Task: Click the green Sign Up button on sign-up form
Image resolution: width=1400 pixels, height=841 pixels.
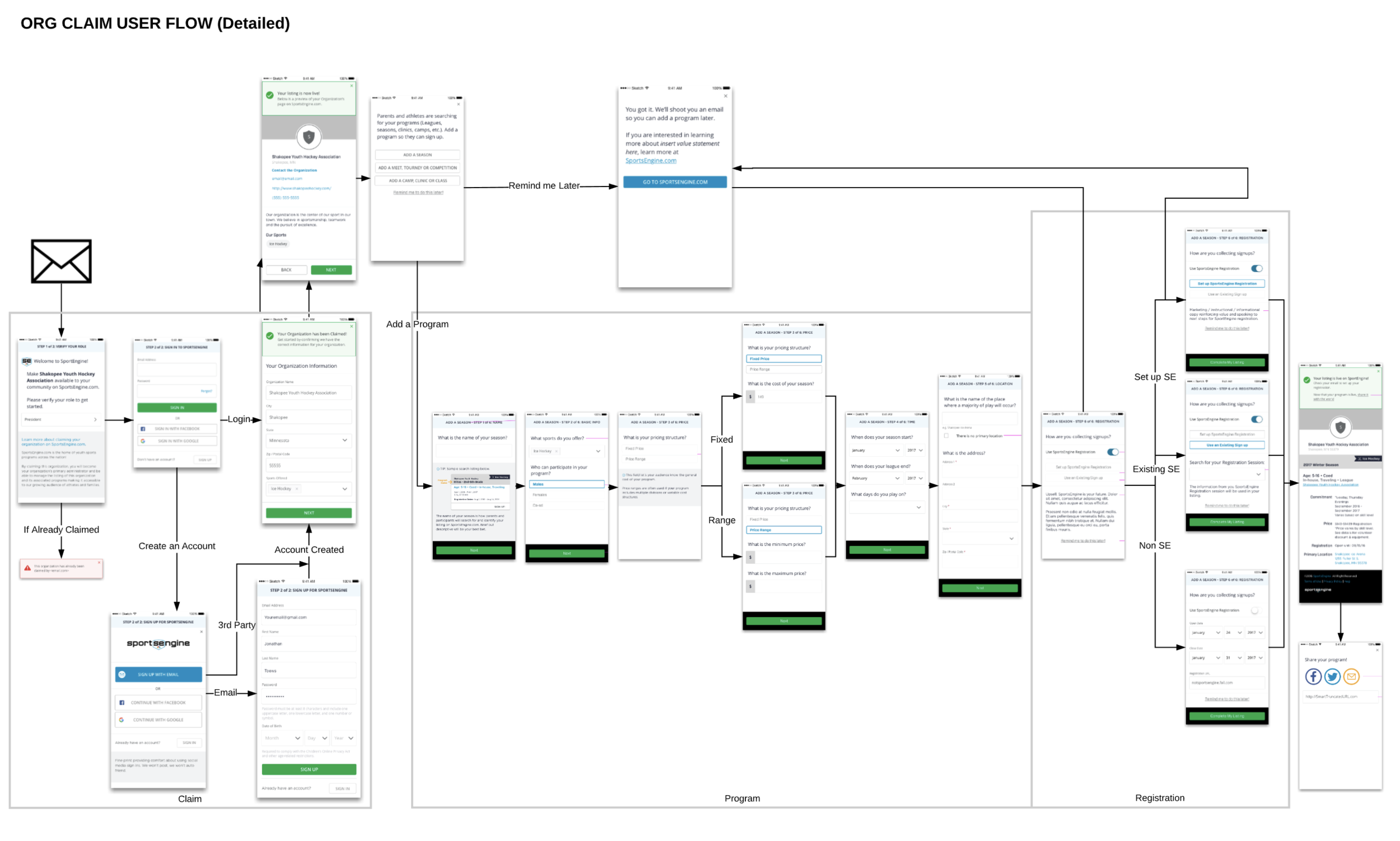Action: pos(309,769)
